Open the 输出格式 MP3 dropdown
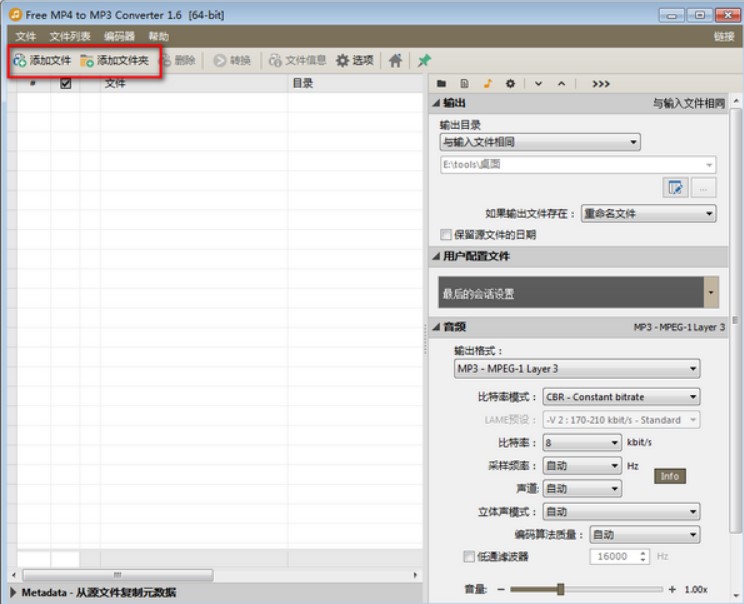744x604 pixels. (577, 369)
